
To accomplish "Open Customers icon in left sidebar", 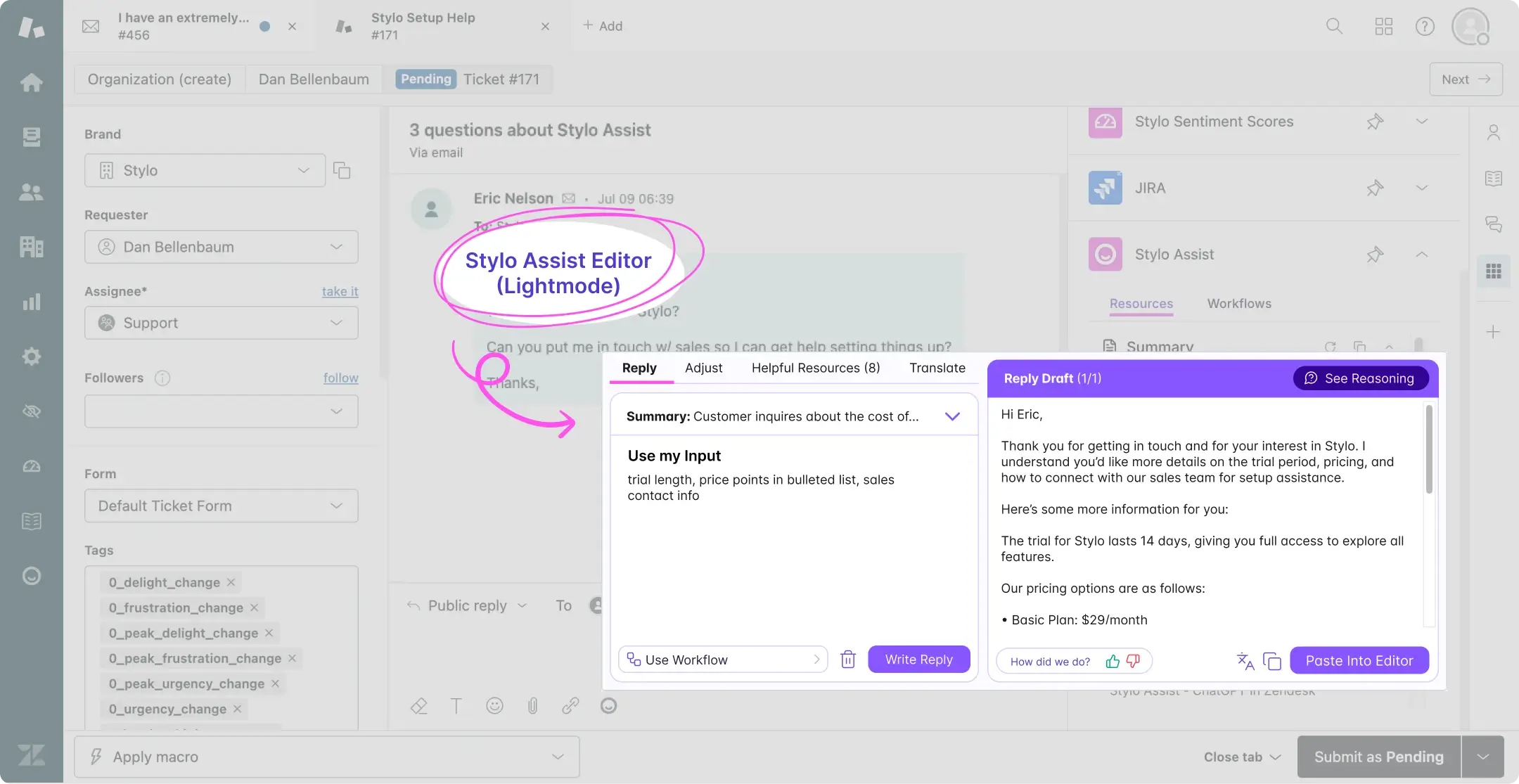I will [x=31, y=192].
